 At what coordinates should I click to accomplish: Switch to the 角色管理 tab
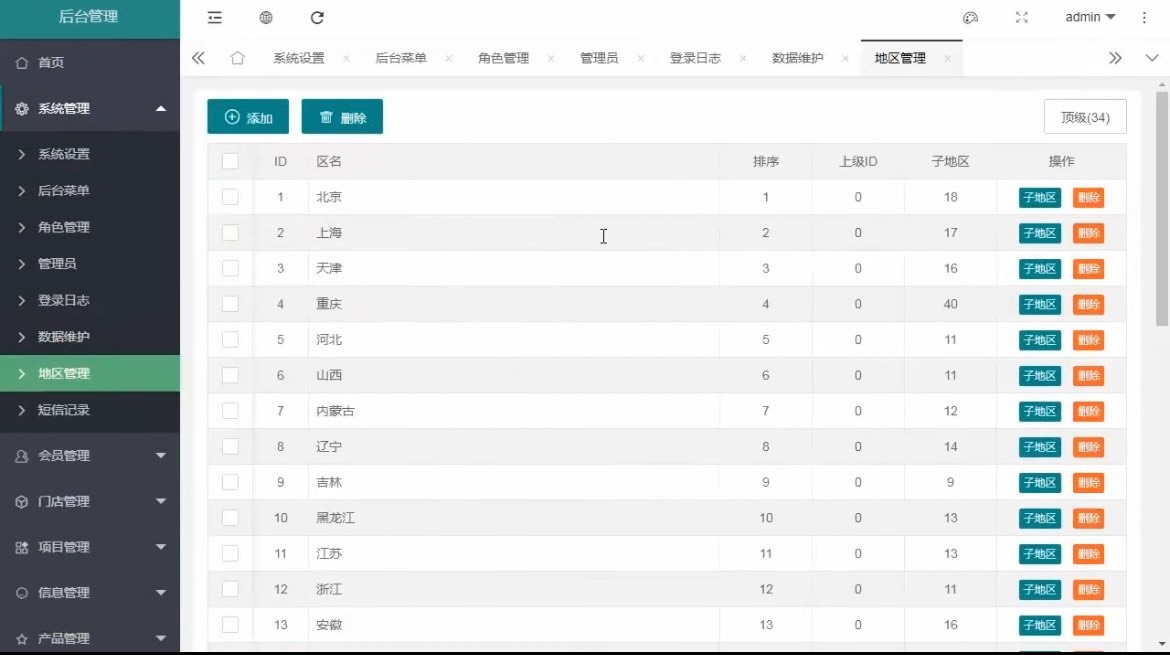(x=504, y=58)
